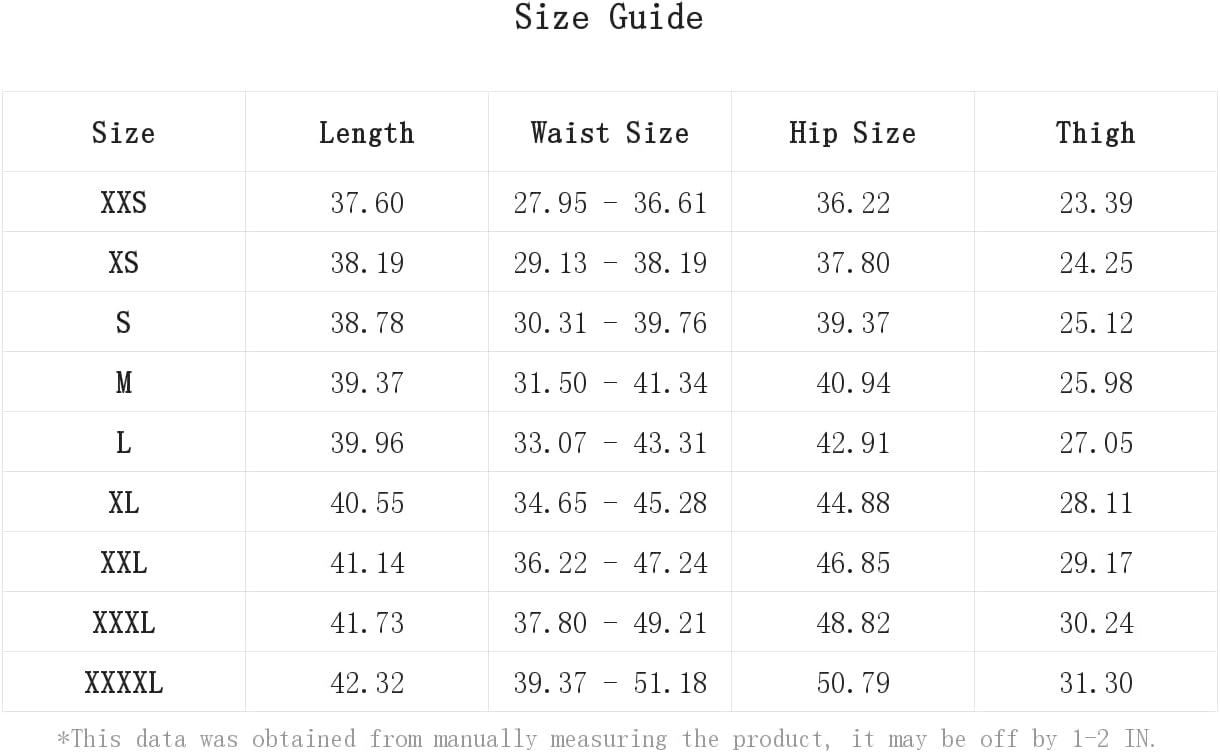Viewport: 1220px width, 753px height.
Task: Click the Length column header
Action: coord(366,133)
